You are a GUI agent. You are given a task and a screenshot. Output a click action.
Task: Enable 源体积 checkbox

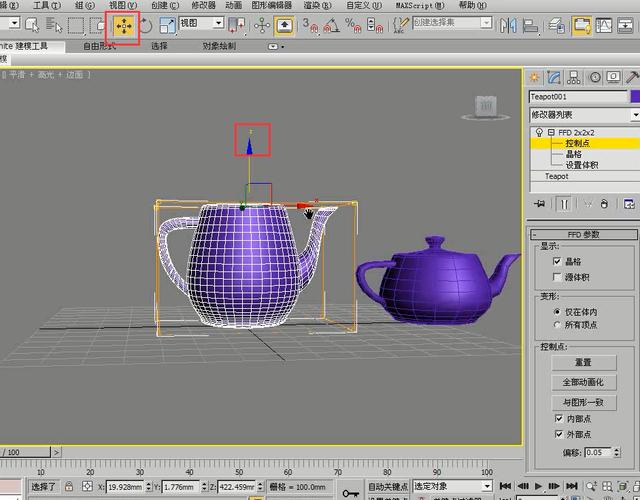[557, 277]
